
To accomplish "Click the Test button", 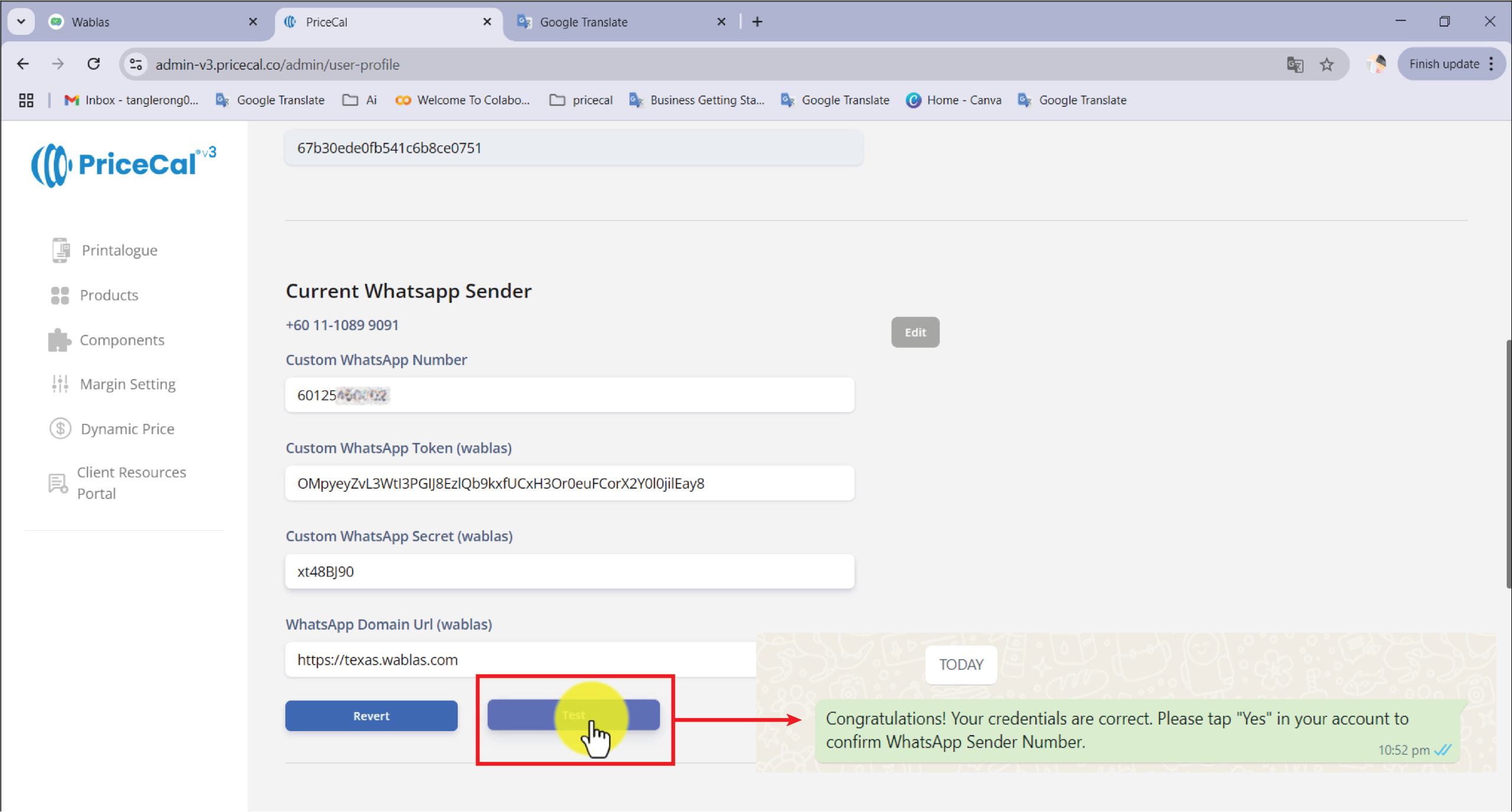I will [573, 715].
